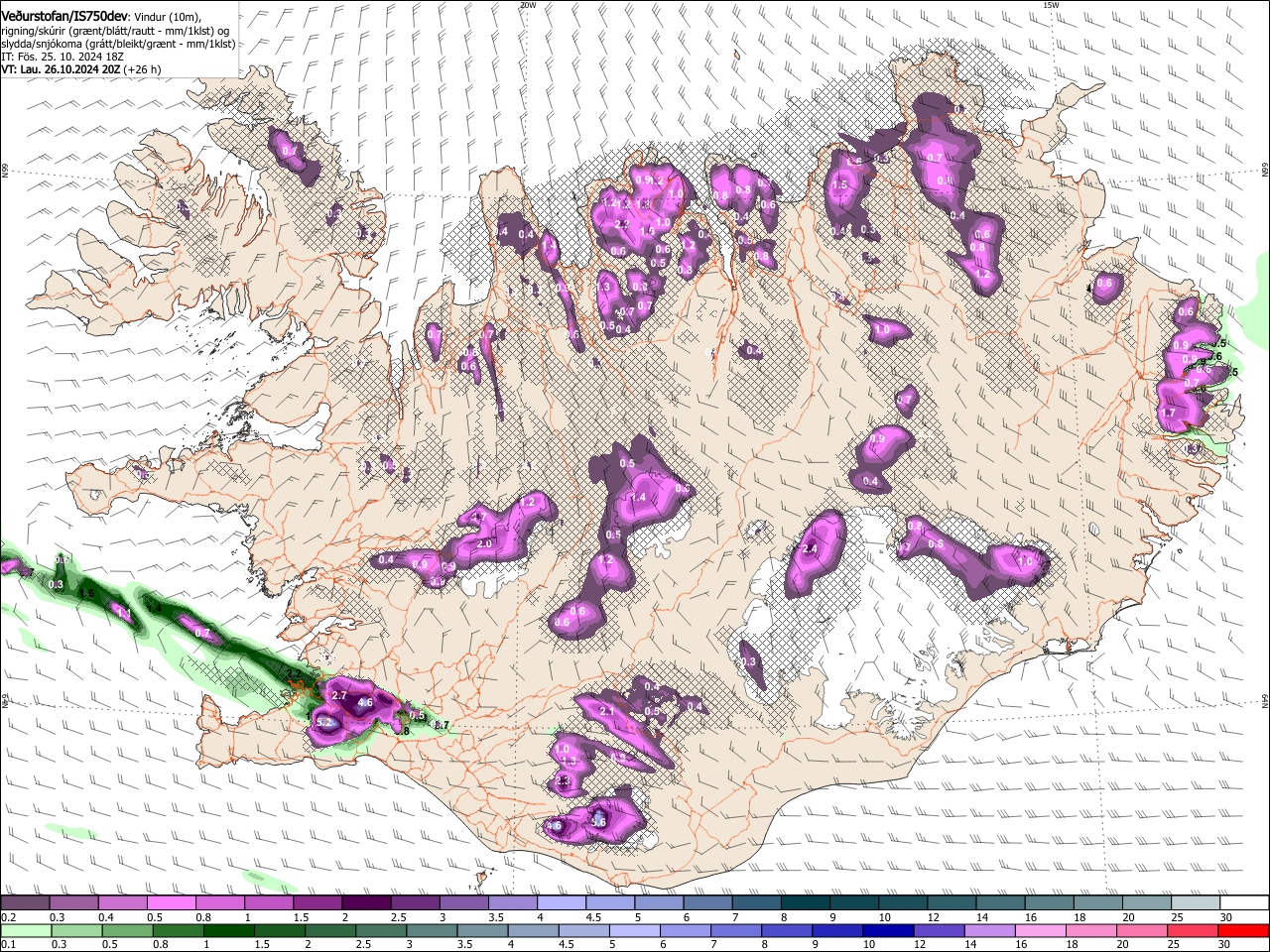Click the red-pink 25 rain-scale swatch
This screenshot has width=1270, height=952.
click(x=1194, y=930)
